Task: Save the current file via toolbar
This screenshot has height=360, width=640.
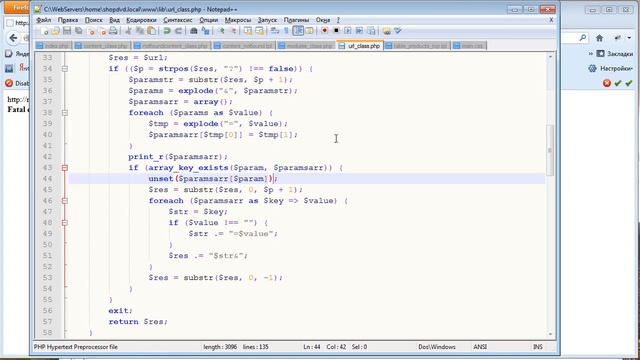Action: 67,31
